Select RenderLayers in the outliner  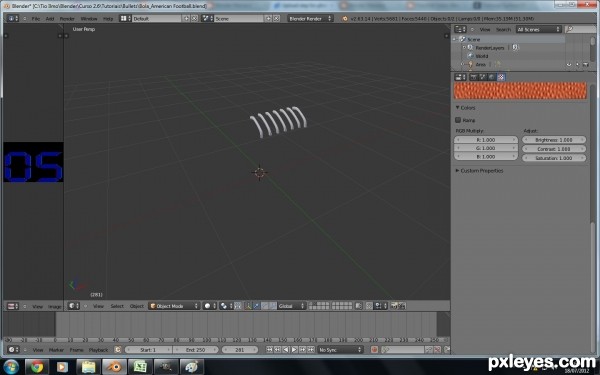point(490,48)
